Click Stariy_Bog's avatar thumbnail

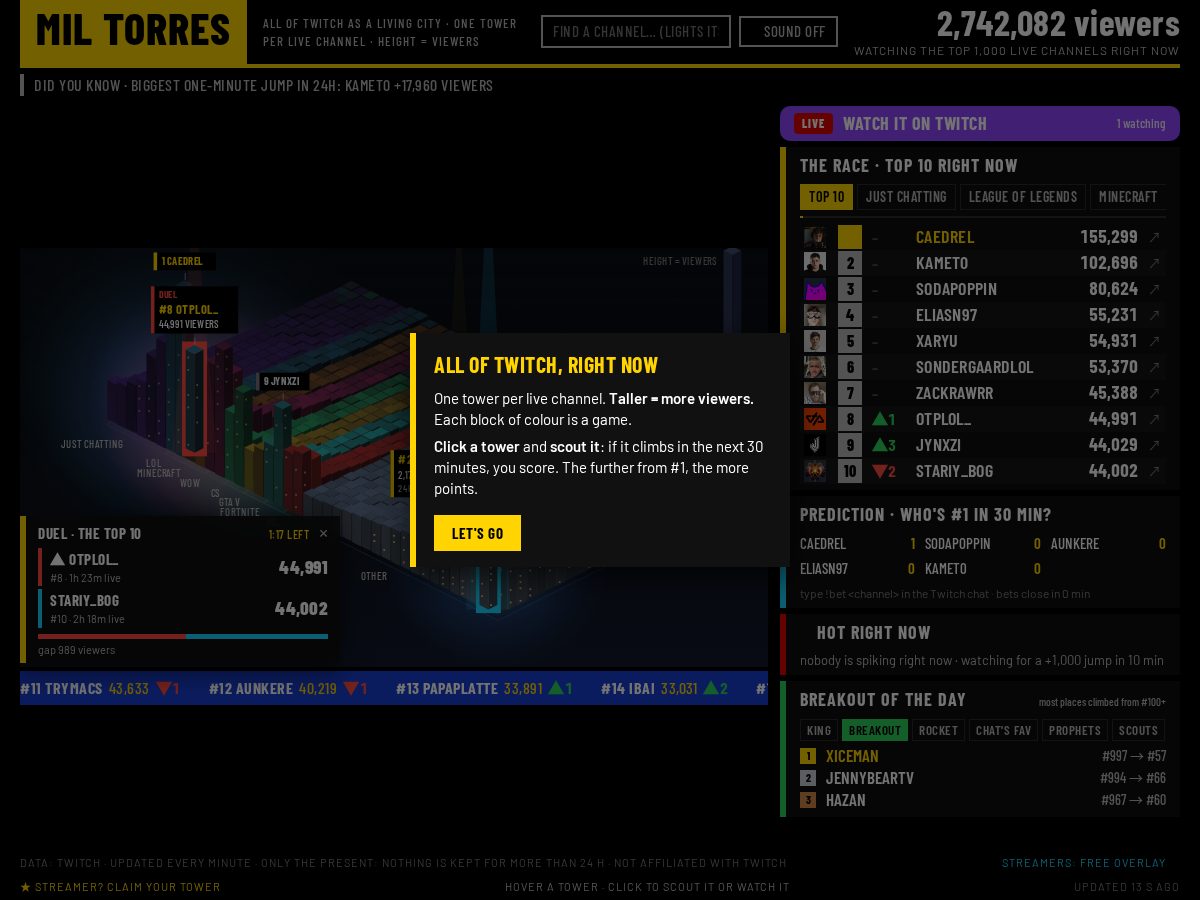(x=815, y=471)
